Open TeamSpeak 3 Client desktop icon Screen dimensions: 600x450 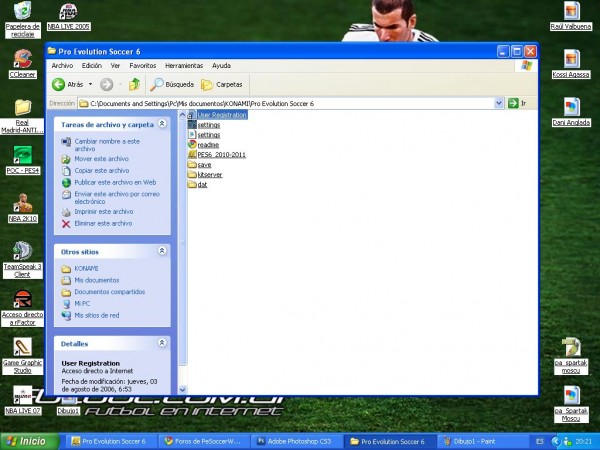point(23,260)
